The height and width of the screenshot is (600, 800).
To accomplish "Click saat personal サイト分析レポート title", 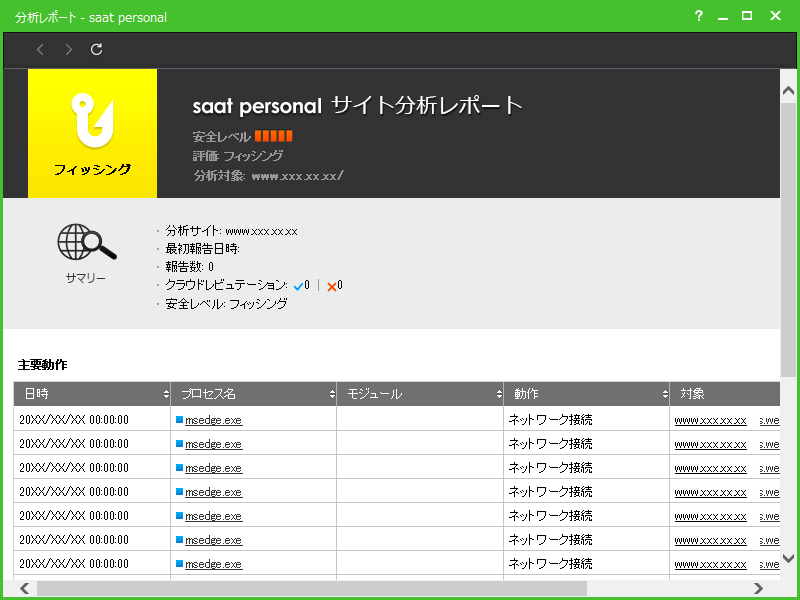I will (358, 106).
